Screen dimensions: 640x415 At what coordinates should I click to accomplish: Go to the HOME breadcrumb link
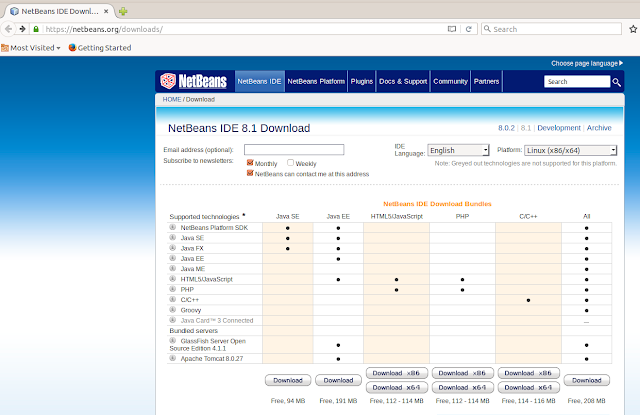pyautogui.click(x=171, y=99)
